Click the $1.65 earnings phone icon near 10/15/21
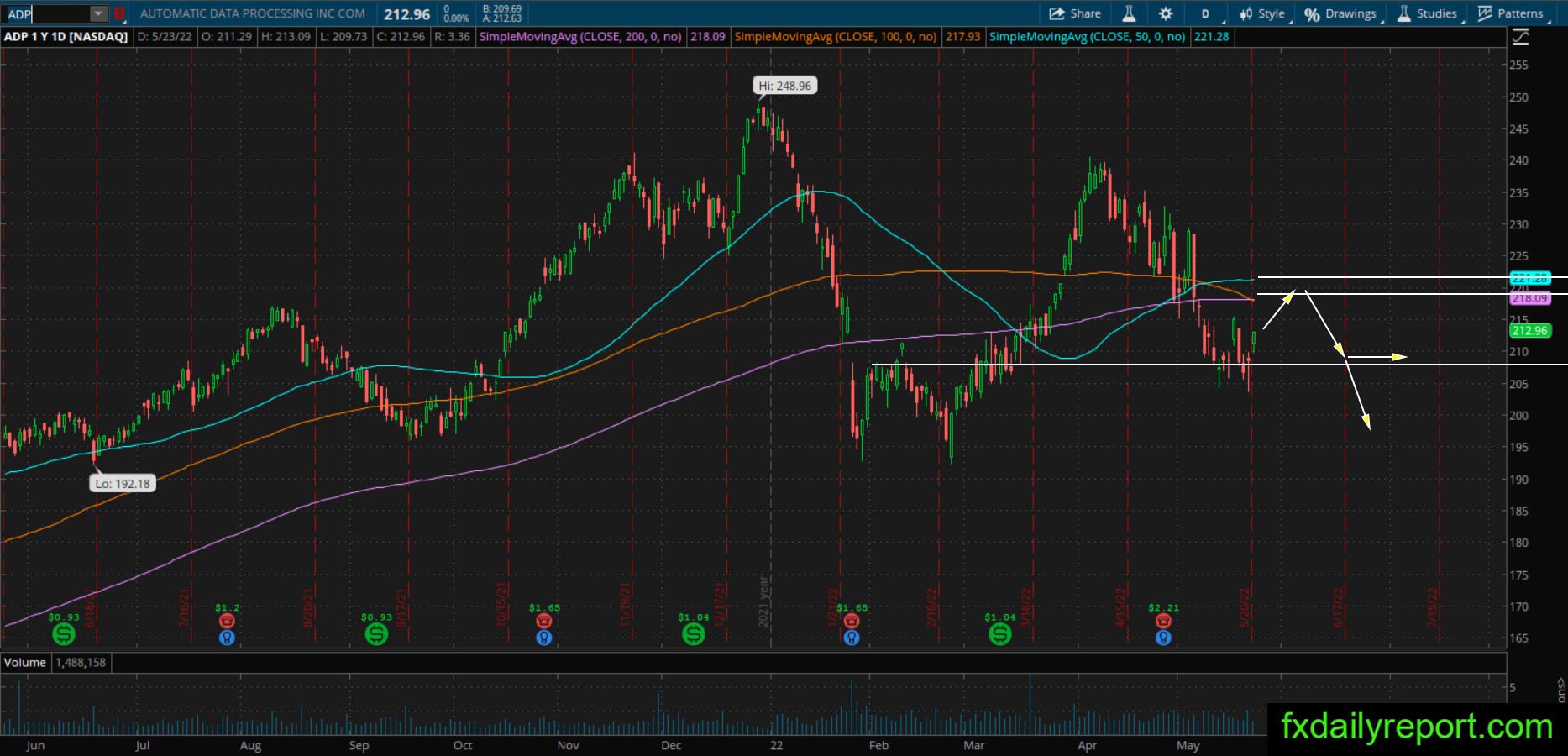The width and height of the screenshot is (1568, 756). pos(544,621)
